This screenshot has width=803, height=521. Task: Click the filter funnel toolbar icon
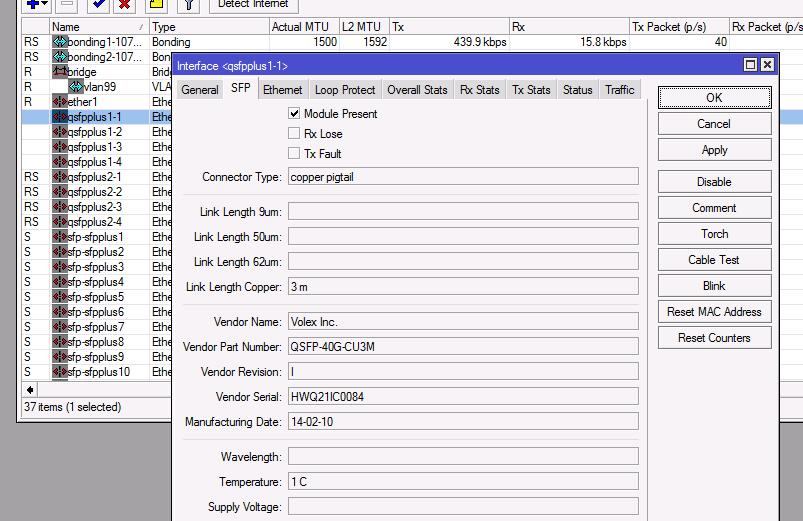click(x=188, y=5)
